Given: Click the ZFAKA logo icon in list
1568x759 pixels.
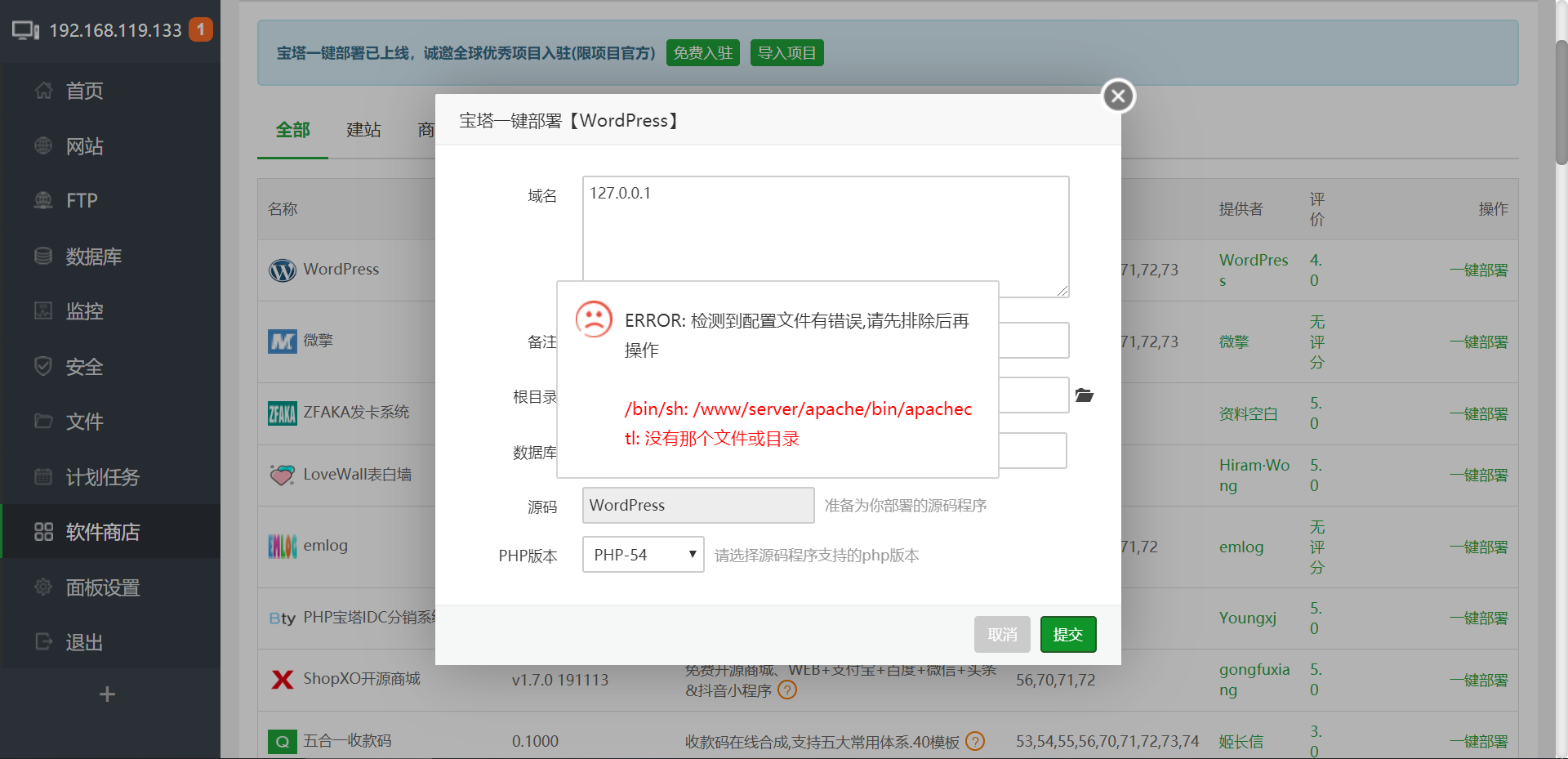Looking at the screenshot, I should pos(283,413).
